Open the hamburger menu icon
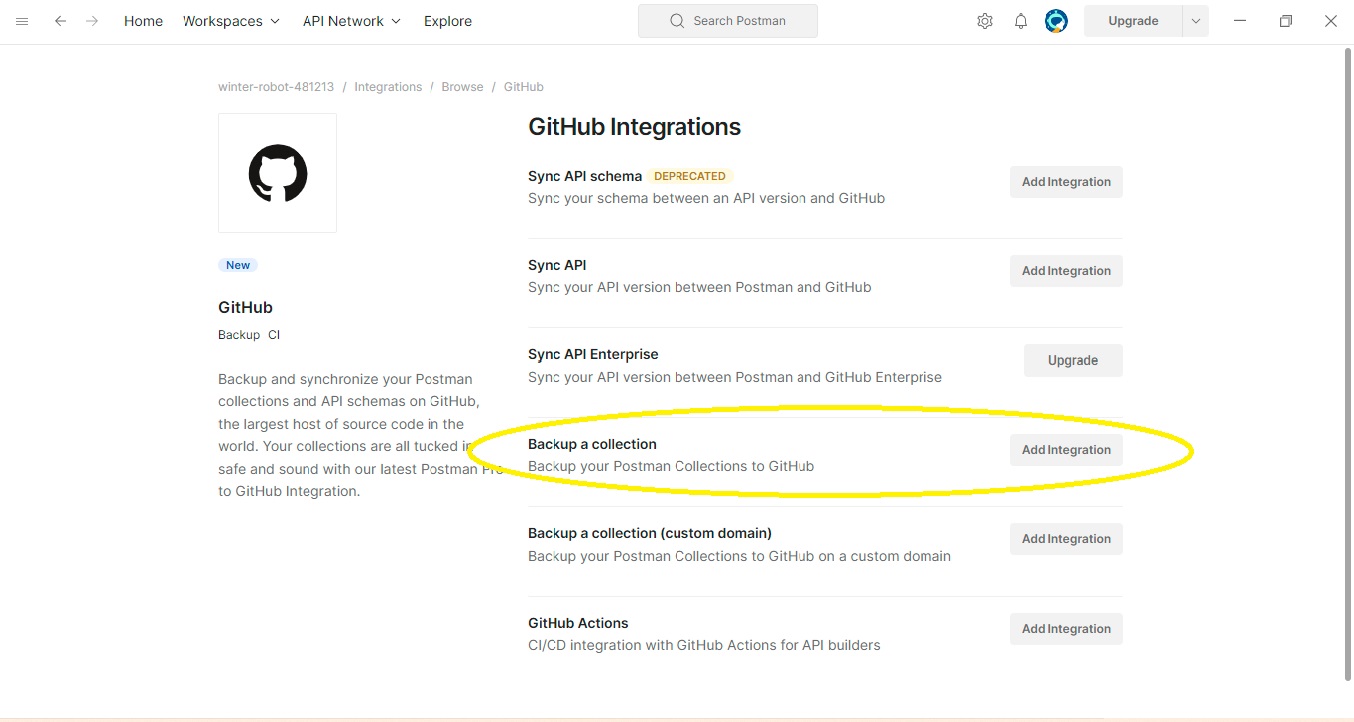Screen dimensions: 1354x722 tap(22, 21)
